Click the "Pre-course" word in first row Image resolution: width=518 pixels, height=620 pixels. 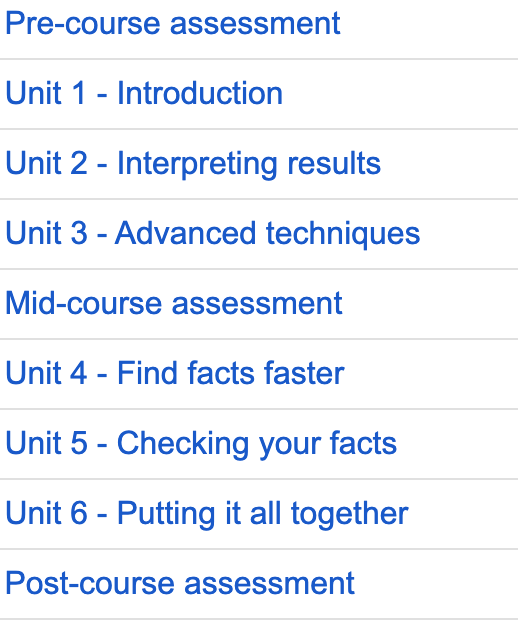tap(83, 24)
